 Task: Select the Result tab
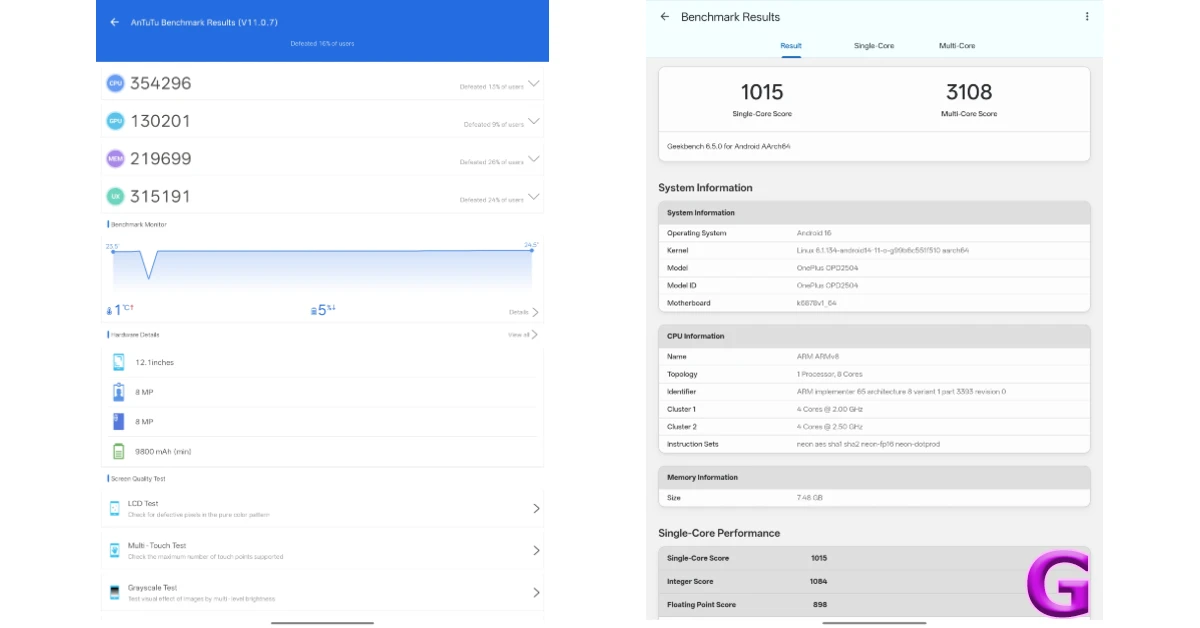pyautogui.click(x=791, y=46)
